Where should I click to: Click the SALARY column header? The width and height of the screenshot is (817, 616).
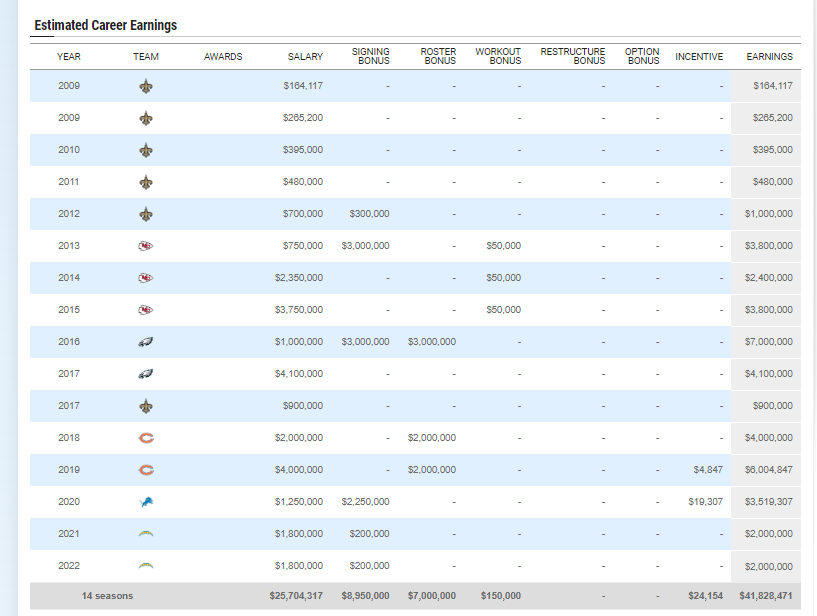tap(305, 57)
